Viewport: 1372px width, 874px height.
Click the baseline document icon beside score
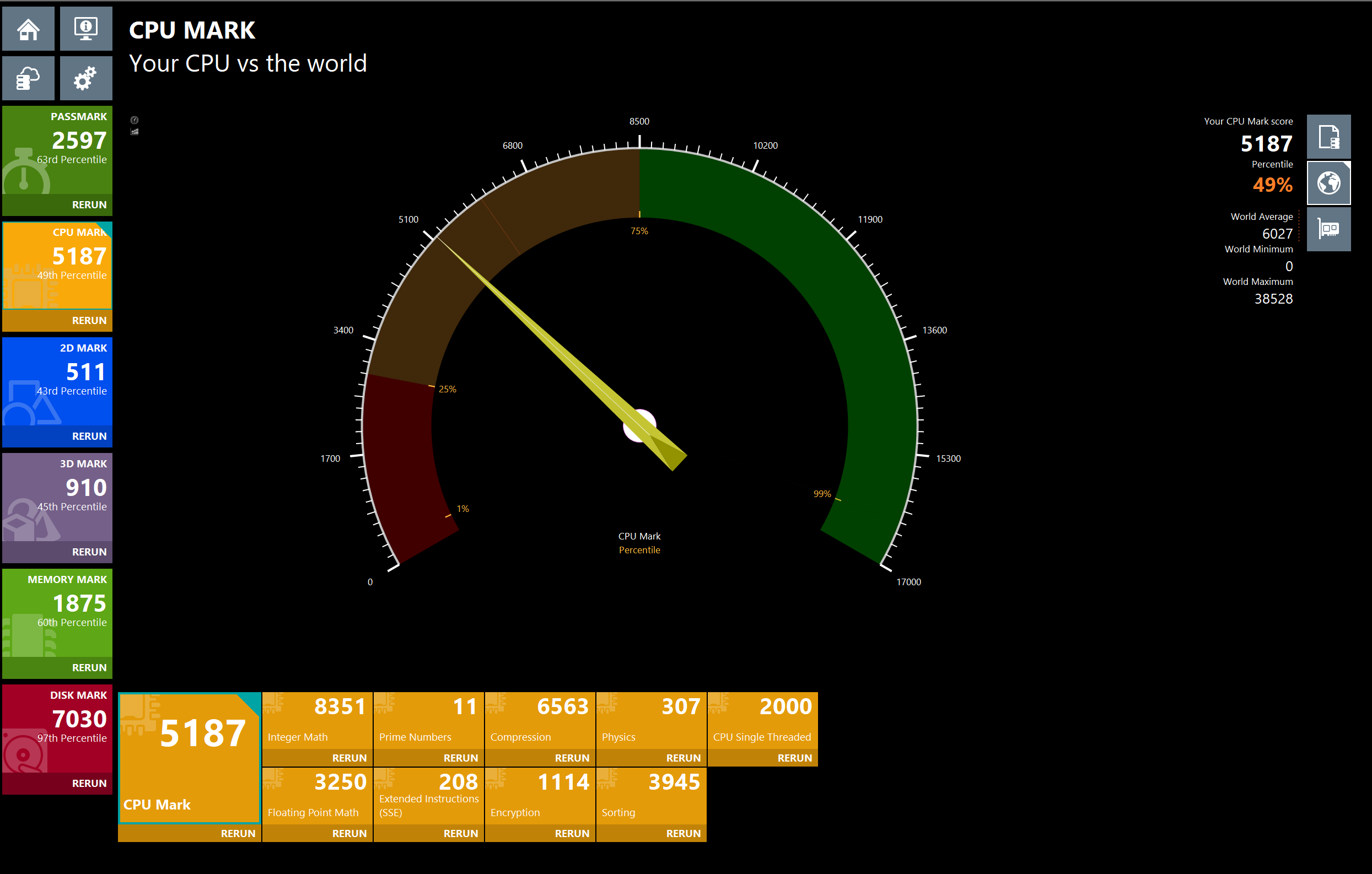click(x=1328, y=137)
